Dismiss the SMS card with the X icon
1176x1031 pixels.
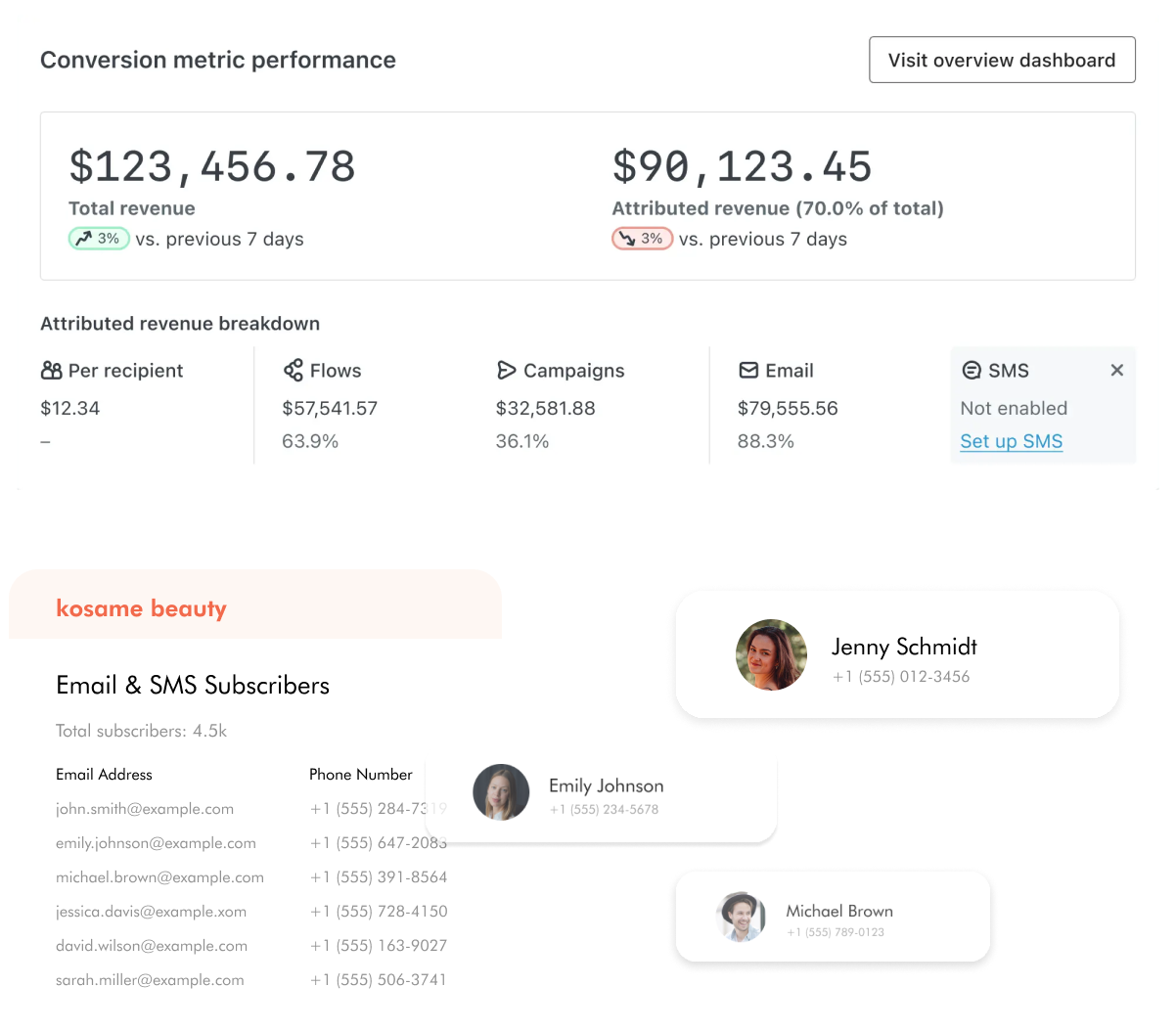tap(1116, 370)
